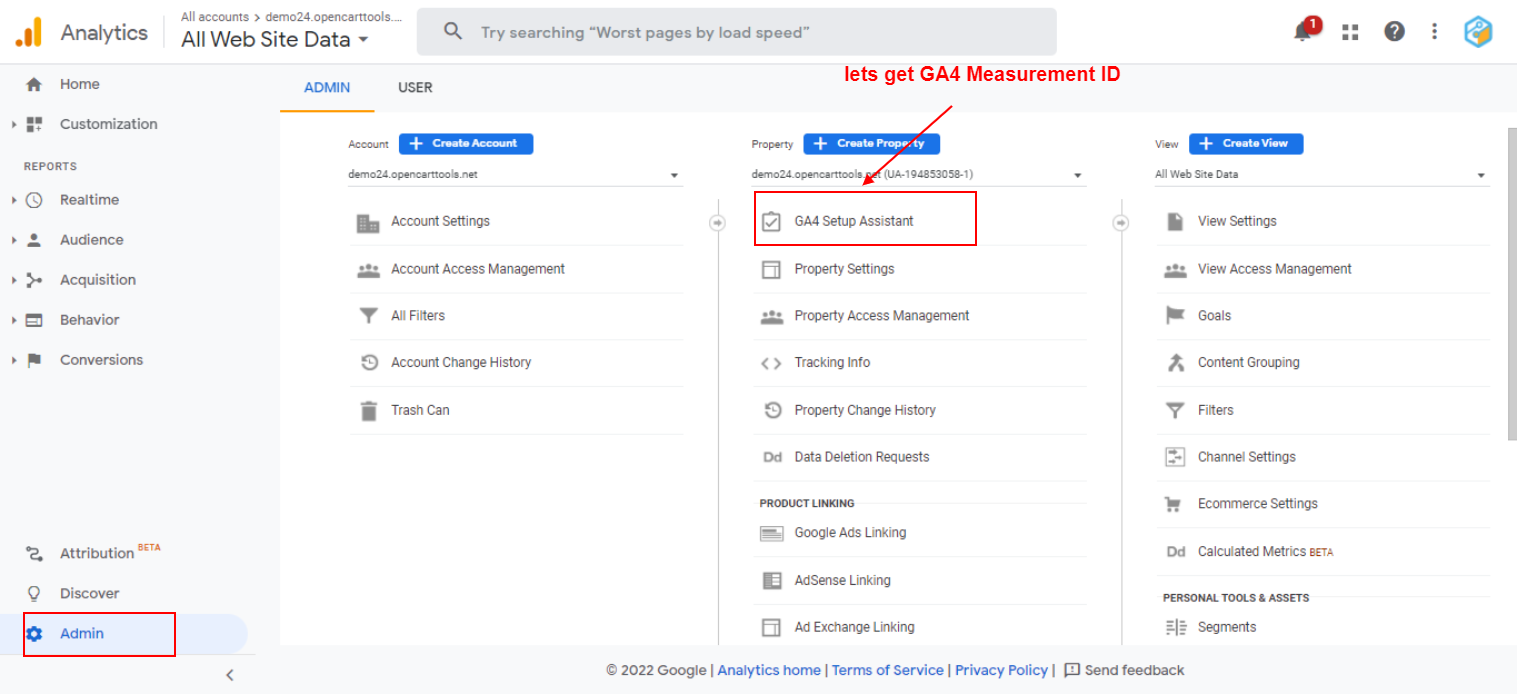Switch to the USER tab
This screenshot has height=694, width=1517.
pos(415,88)
